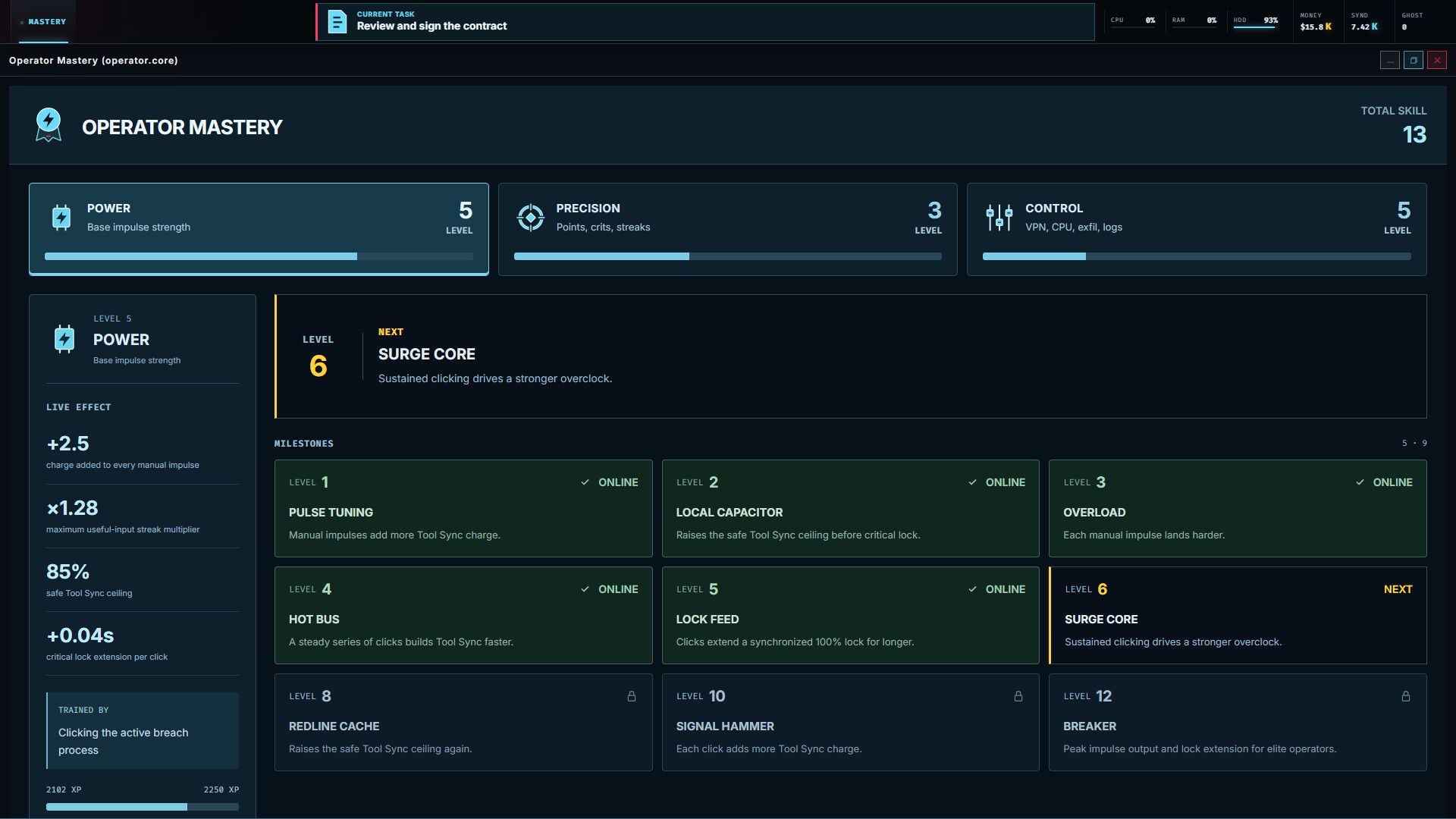Select the Power skill tab
This screenshot has height=819, width=1456.
259,229
